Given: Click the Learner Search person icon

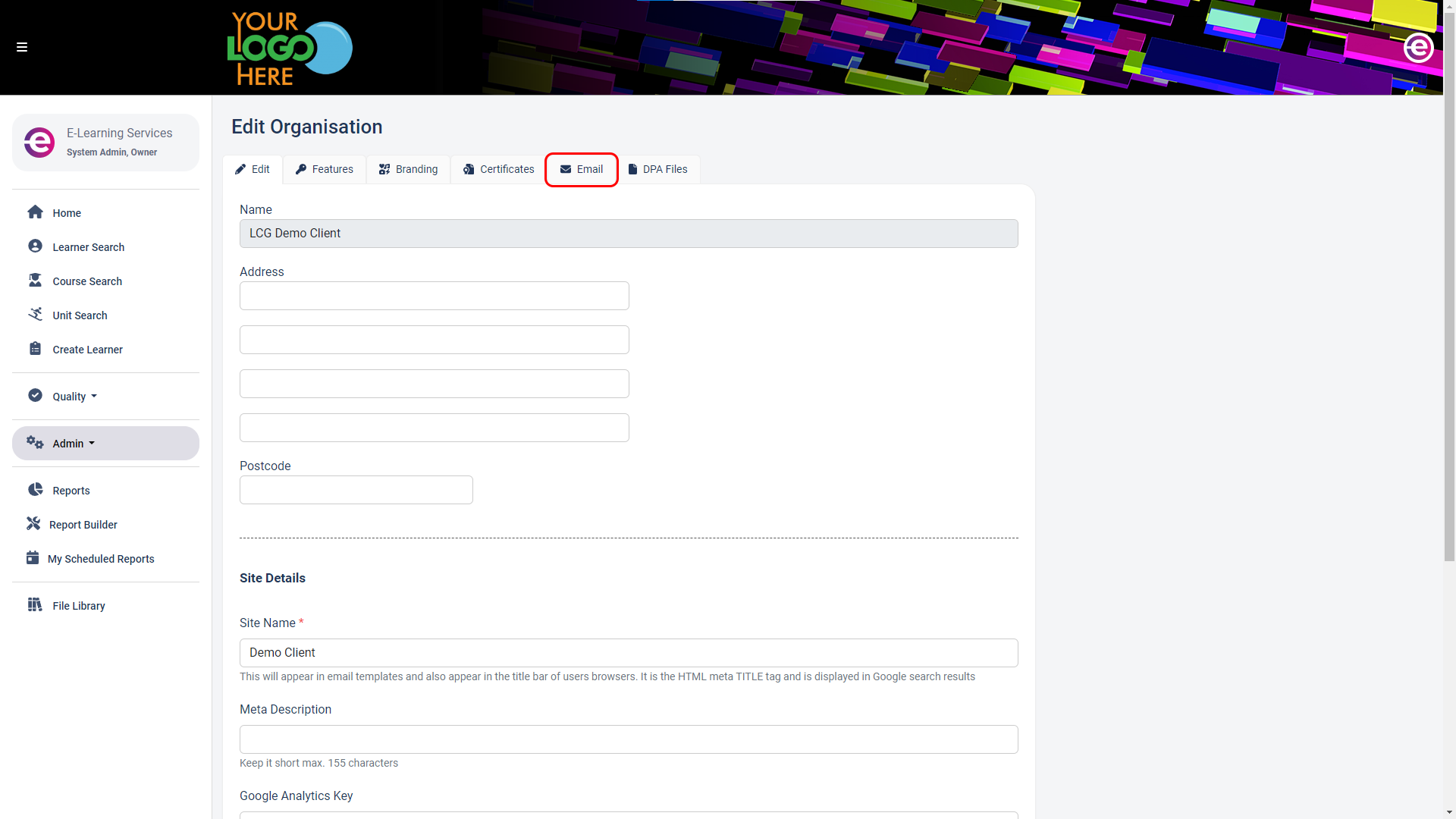Looking at the screenshot, I should pos(35,246).
